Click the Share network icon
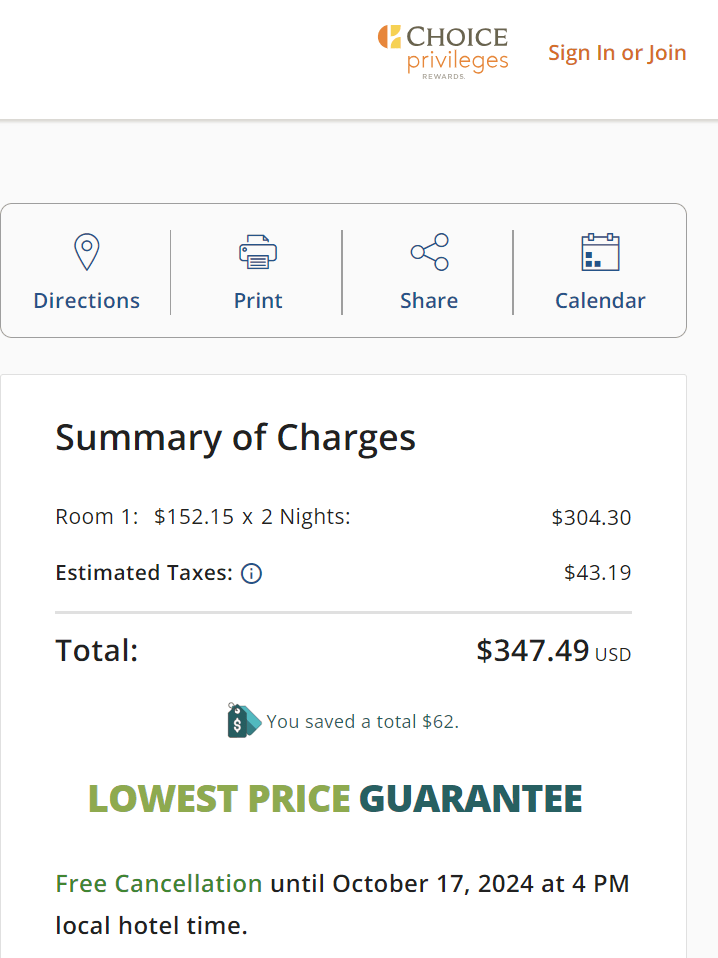The image size is (718, 958). [x=430, y=252]
